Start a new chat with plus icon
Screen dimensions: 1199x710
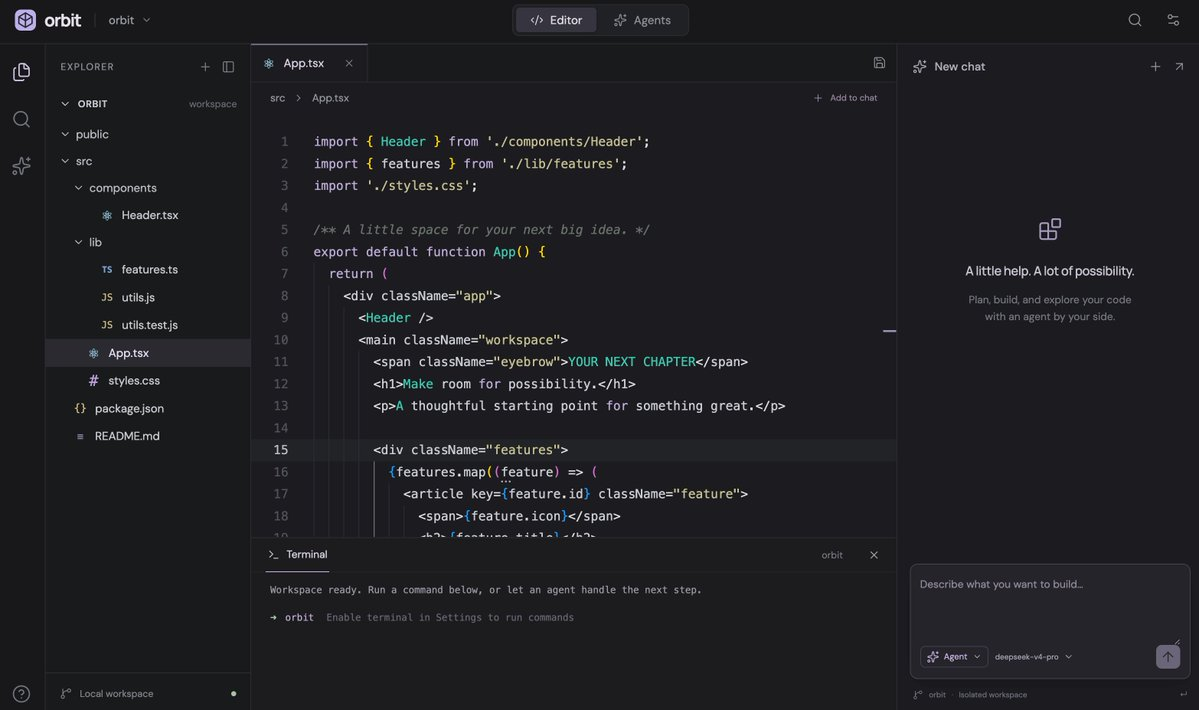[1155, 66]
